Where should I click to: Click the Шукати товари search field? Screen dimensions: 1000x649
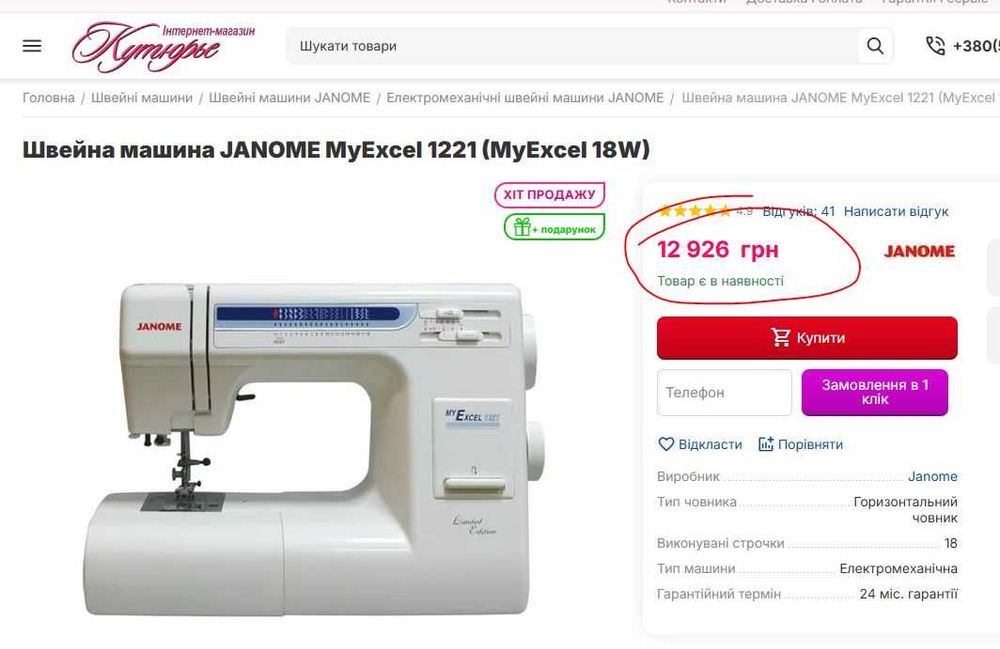pyautogui.click(x=572, y=46)
